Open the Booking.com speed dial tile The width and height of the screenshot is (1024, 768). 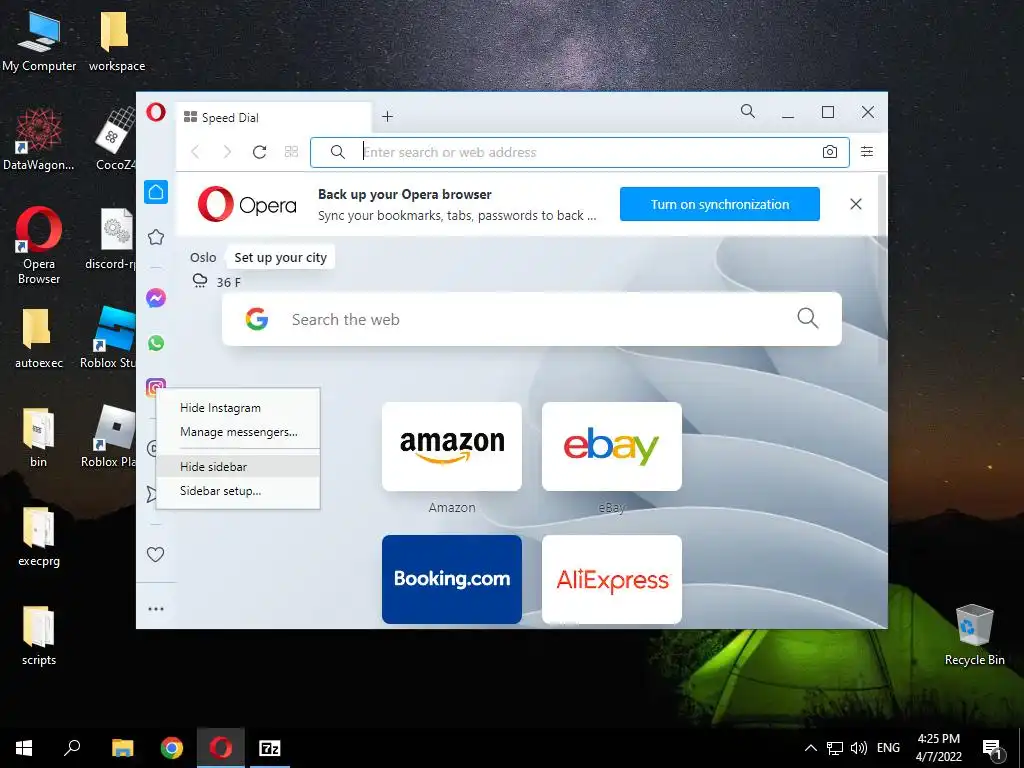point(452,579)
